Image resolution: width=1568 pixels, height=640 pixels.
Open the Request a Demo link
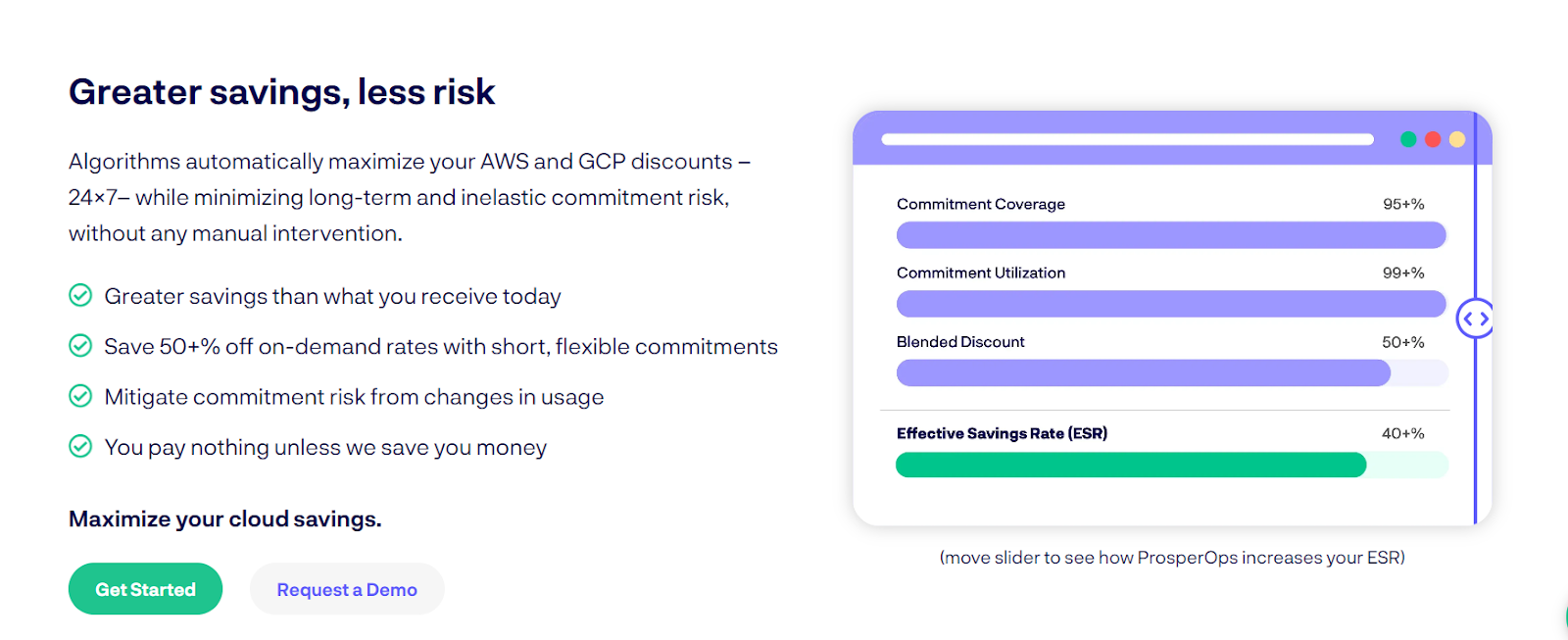(347, 589)
